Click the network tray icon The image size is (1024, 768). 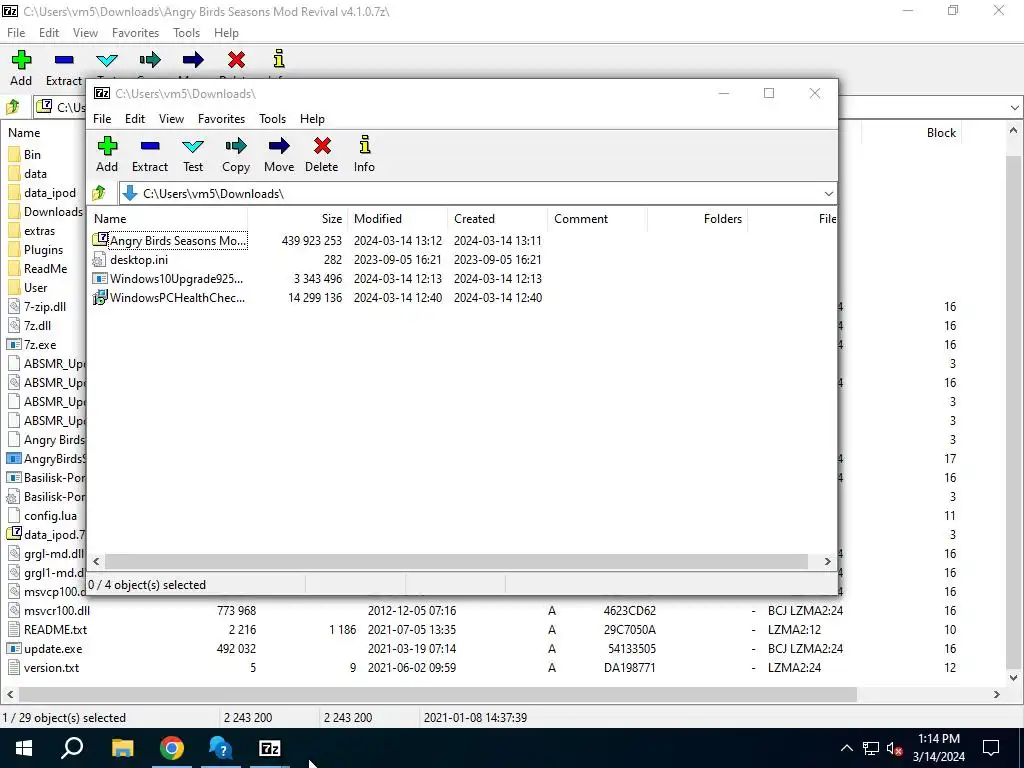[x=871, y=748]
